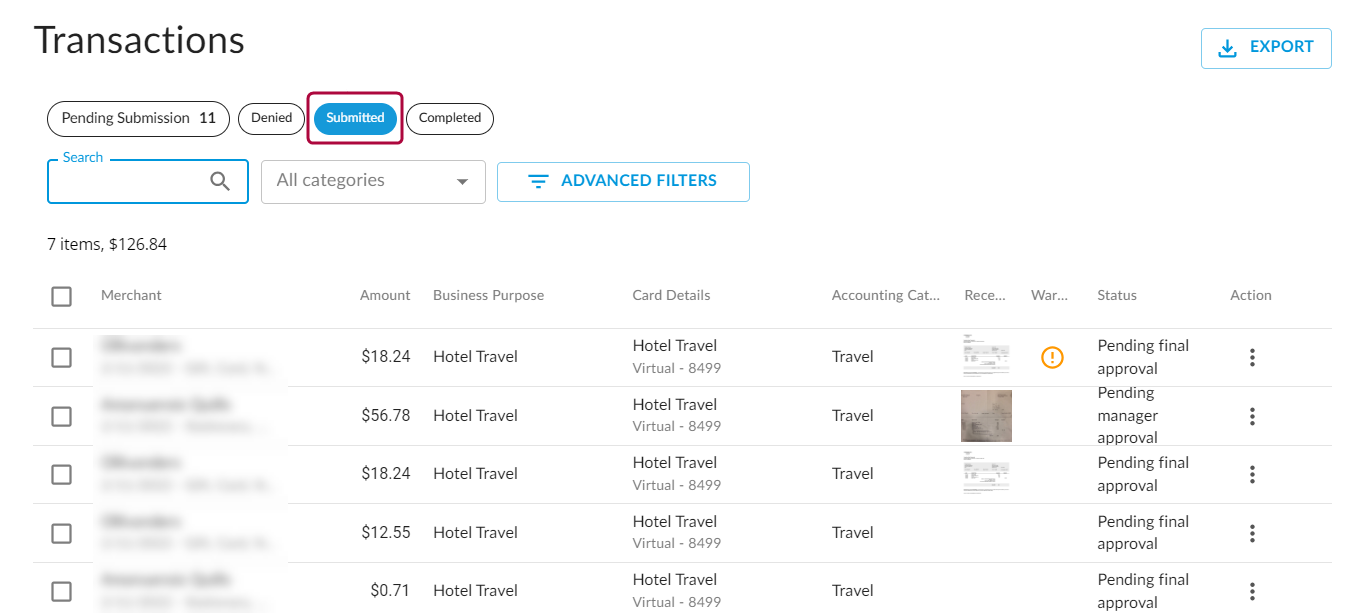The width and height of the screenshot is (1361, 613).
Task: Click the download icon in Export button
Action: (1227, 48)
